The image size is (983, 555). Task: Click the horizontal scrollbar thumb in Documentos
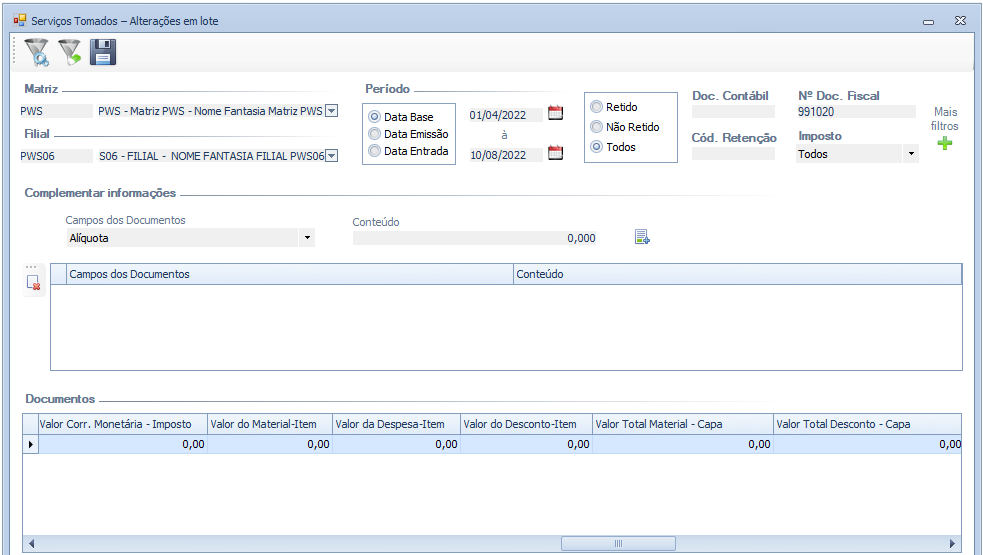617,543
